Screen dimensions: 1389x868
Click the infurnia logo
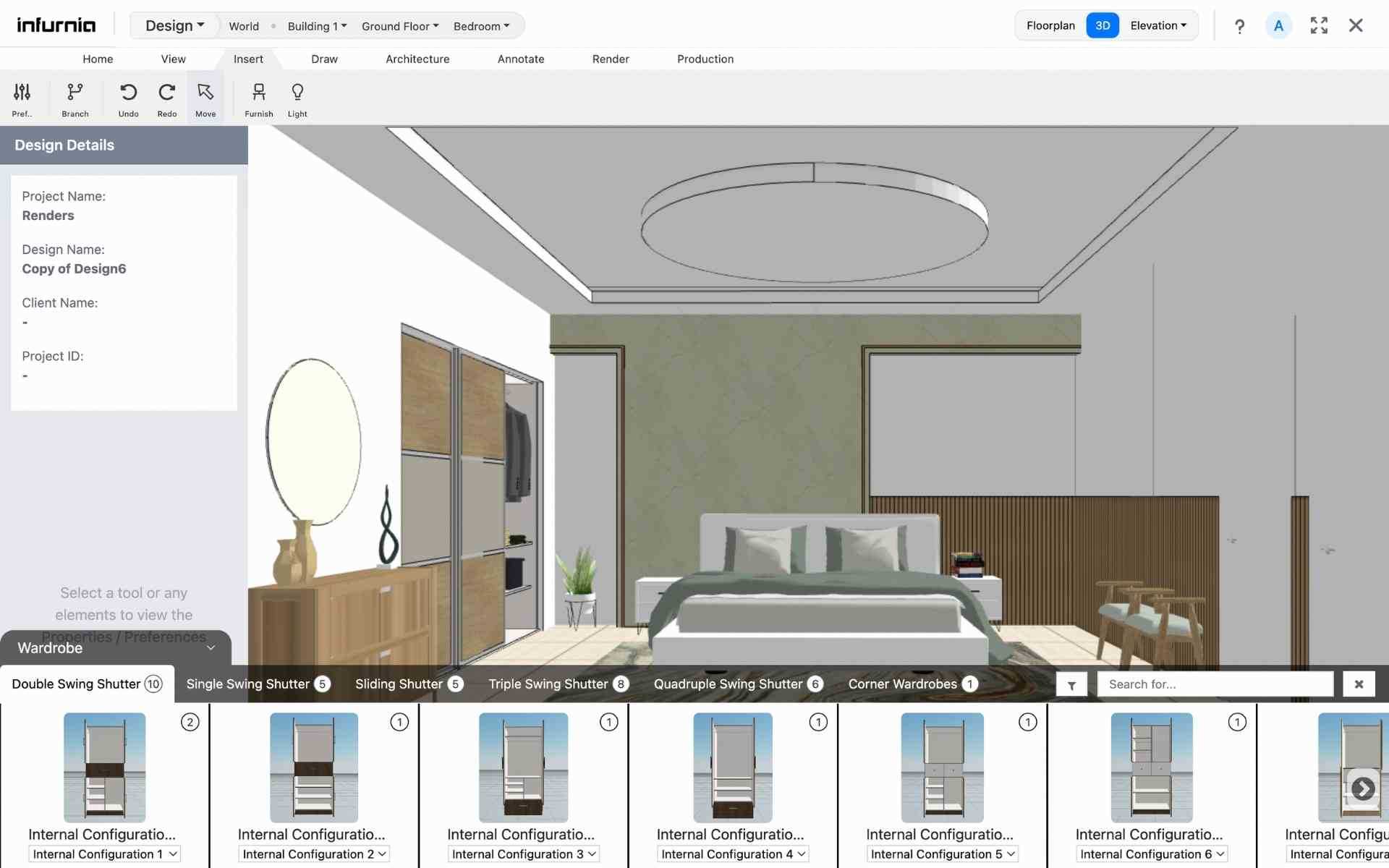pos(56,25)
